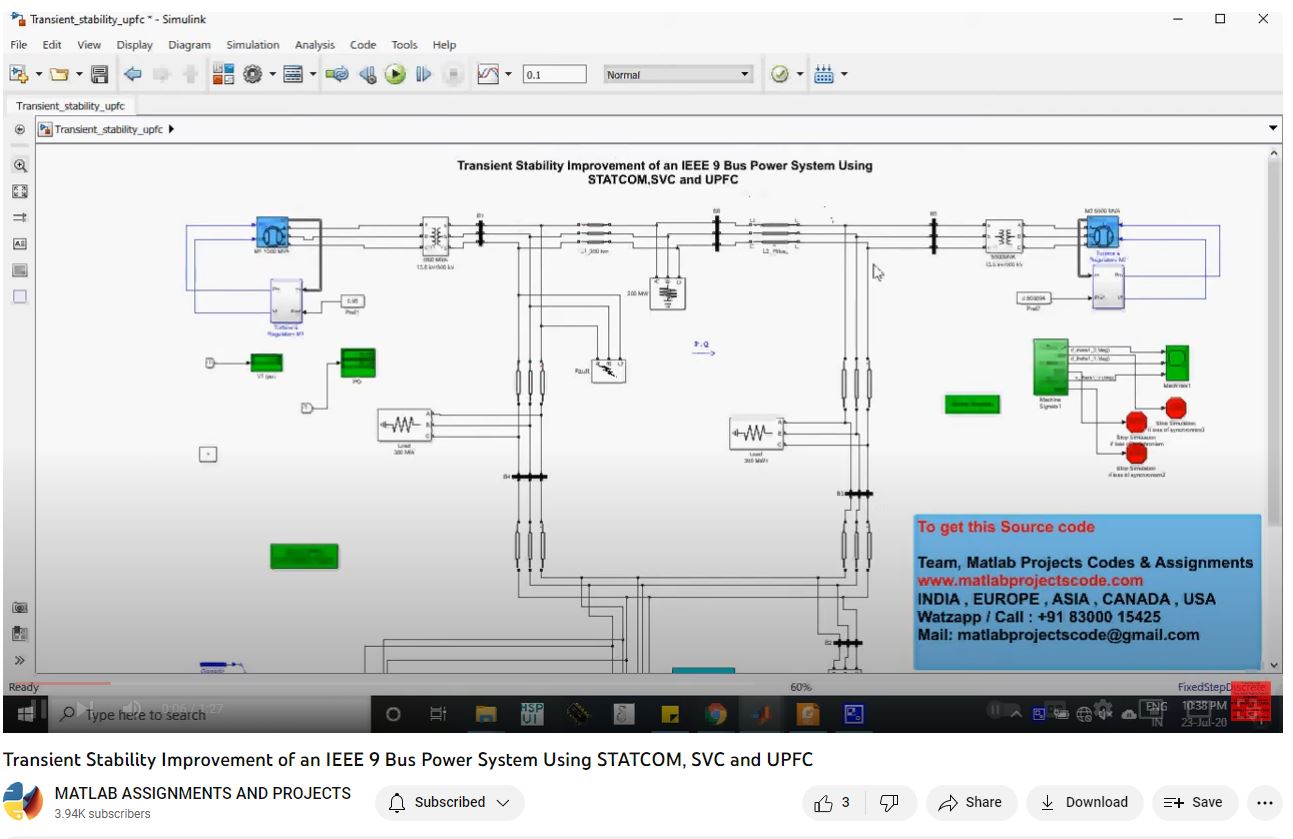The image size is (1293, 839).
Task: Select the Zoom In palette tool
Action: (19, 165)
